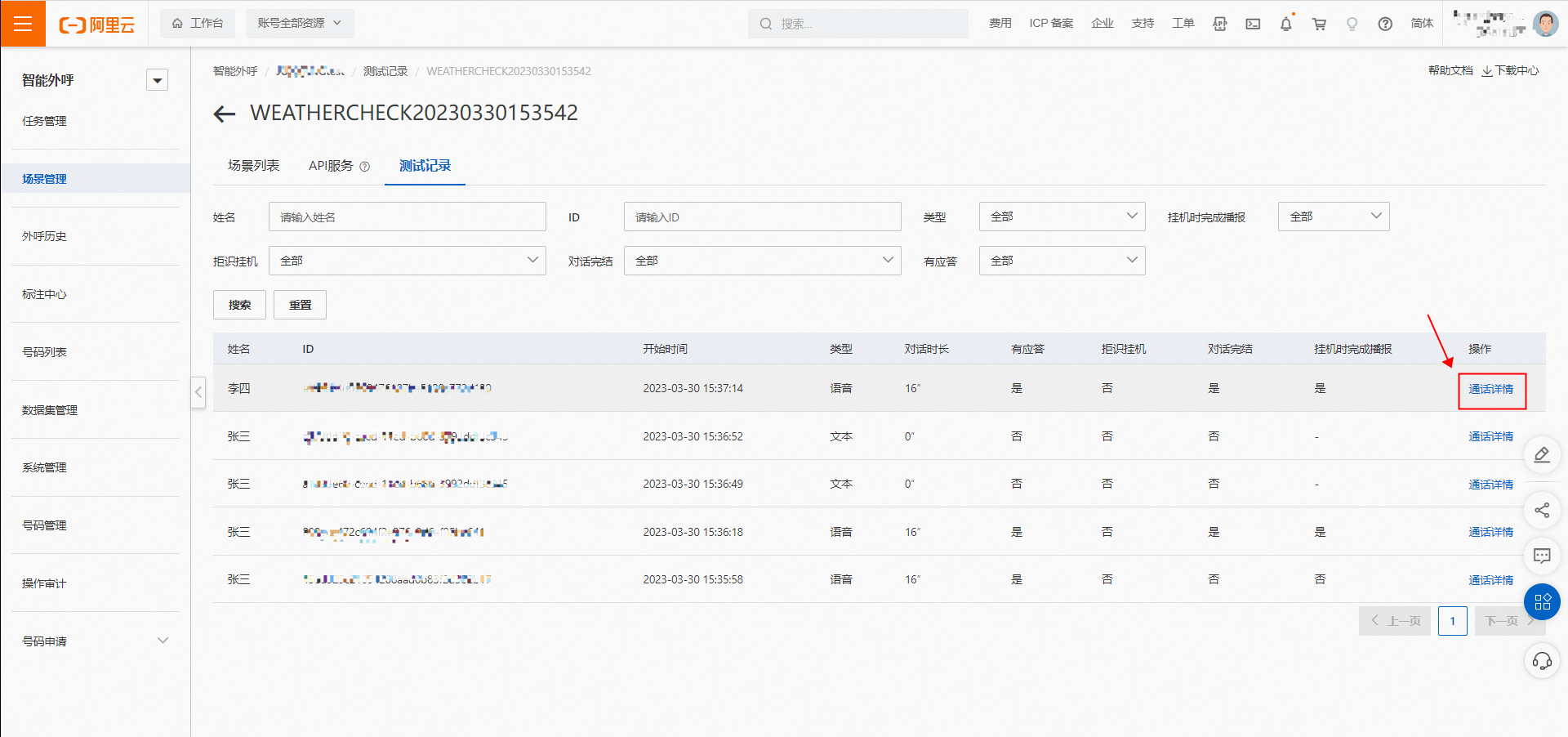This screenshot has height=737, width=1568.
Task: Click the 搜索 button
Action: pyautogui.click(x=239, y=305)
